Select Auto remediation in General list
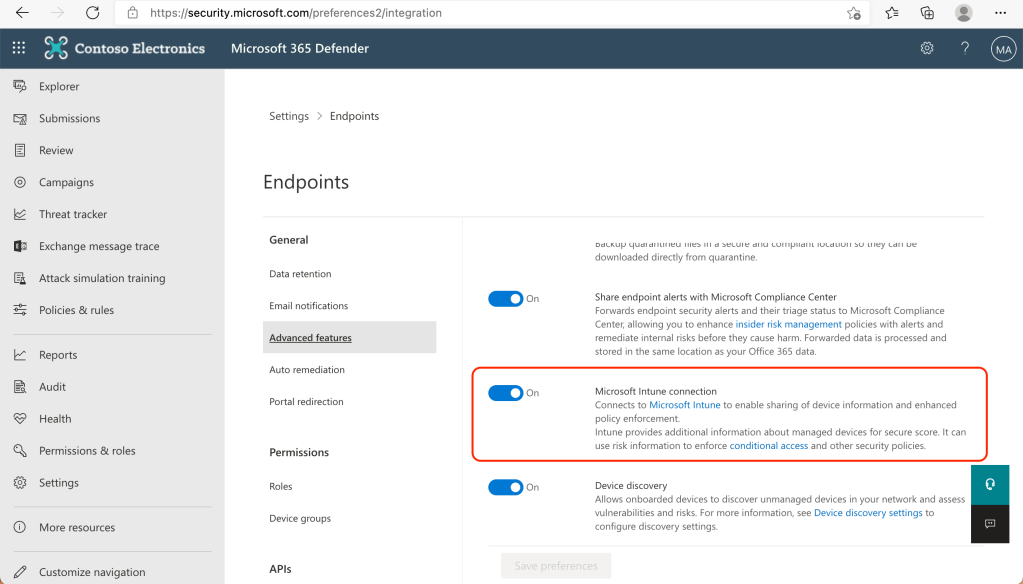Viewport: 1023px width, 584px height. [x=307, y=370]
